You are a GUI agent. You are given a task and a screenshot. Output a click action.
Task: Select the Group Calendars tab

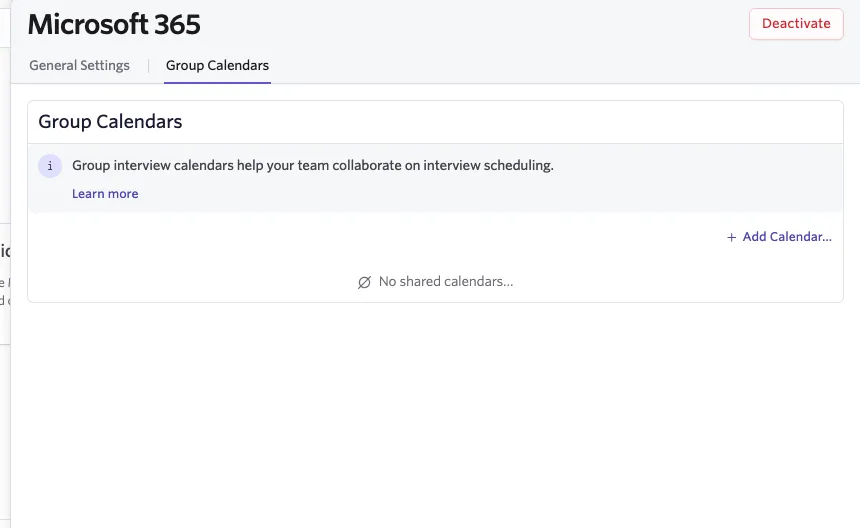click(217, 65)
